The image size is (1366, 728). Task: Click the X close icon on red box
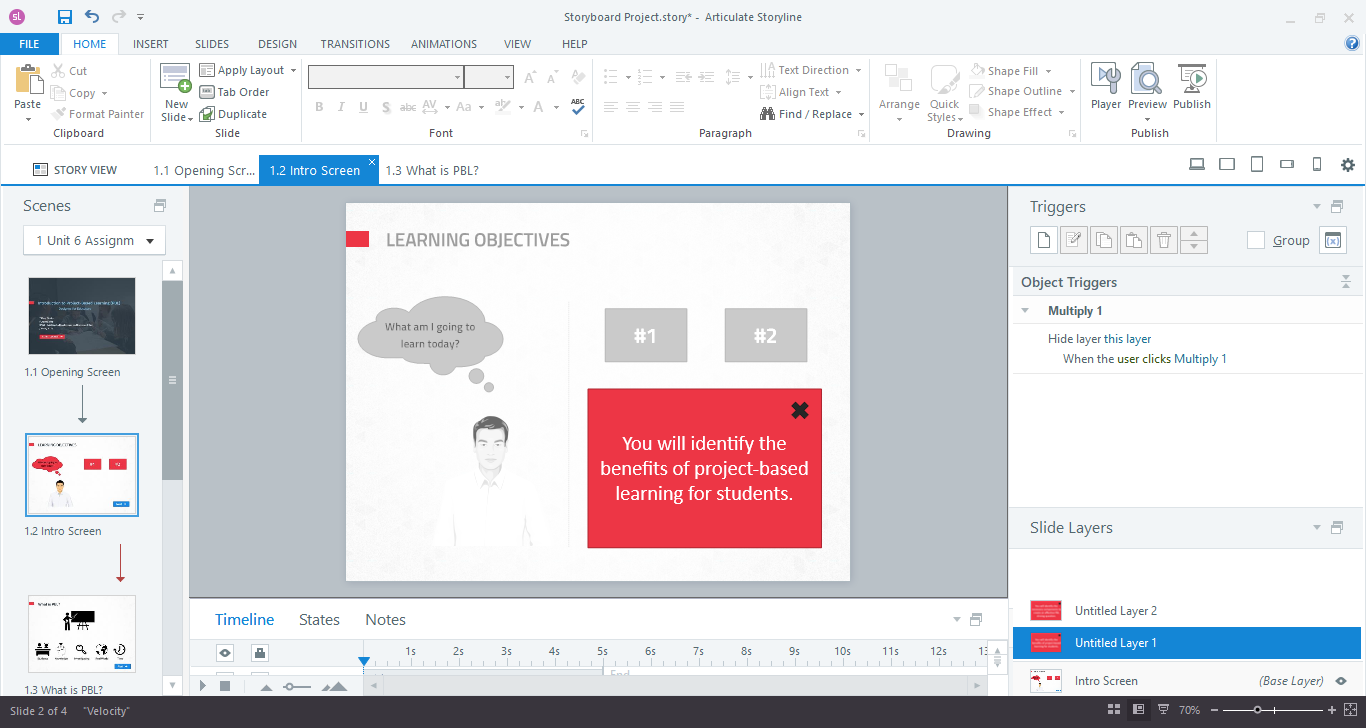click(799, 410)
